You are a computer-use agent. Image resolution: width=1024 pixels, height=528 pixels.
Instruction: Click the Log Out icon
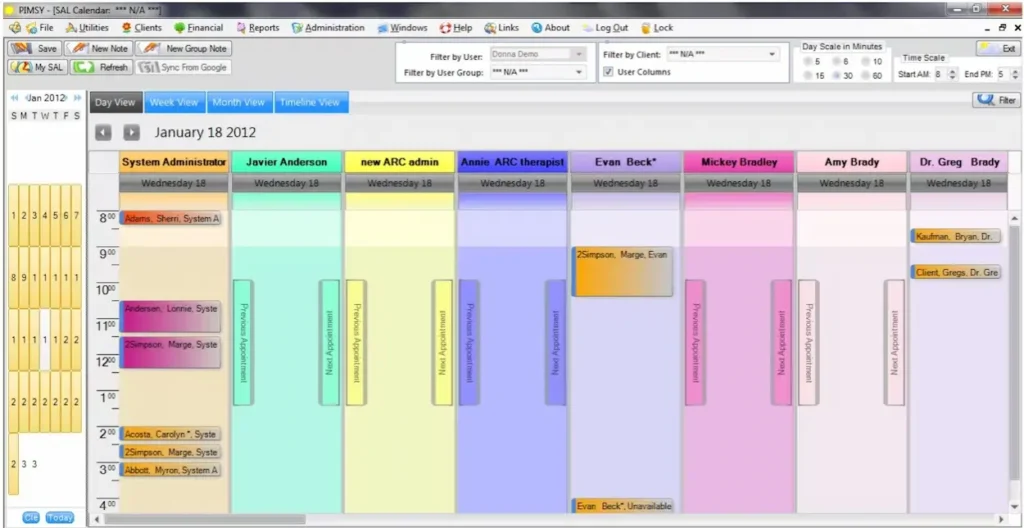point(588,28)
